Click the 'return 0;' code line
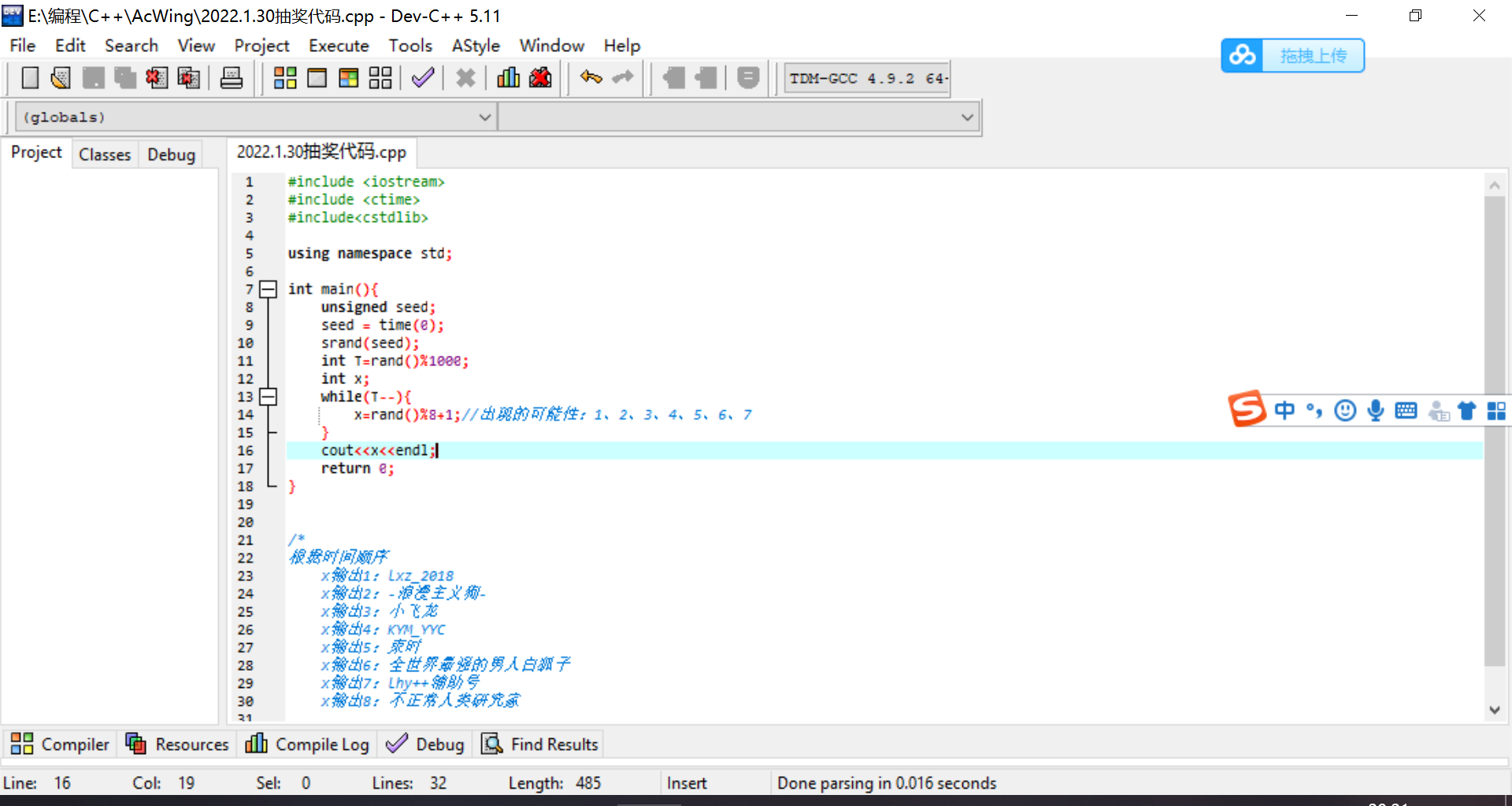 (x=358, y=468)
